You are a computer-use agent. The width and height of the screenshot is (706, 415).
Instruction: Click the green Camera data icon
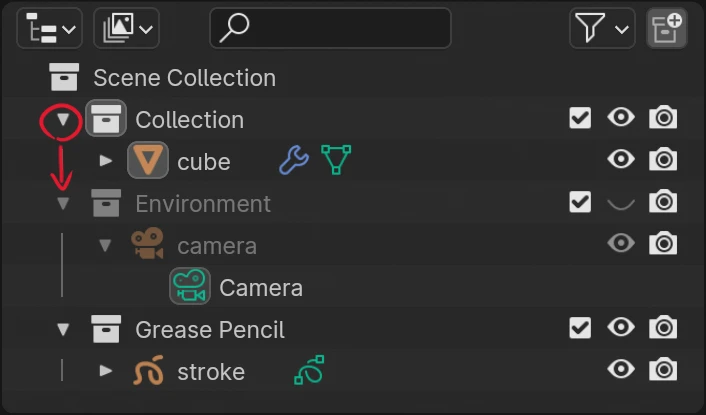189,287
